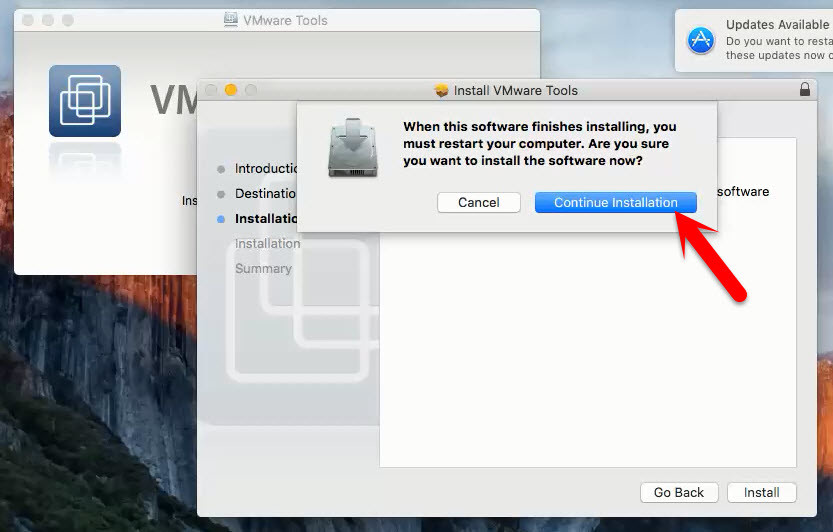Open the Updates Available notification
This screenshot has height=532, width=833.
tap(754, 40)
